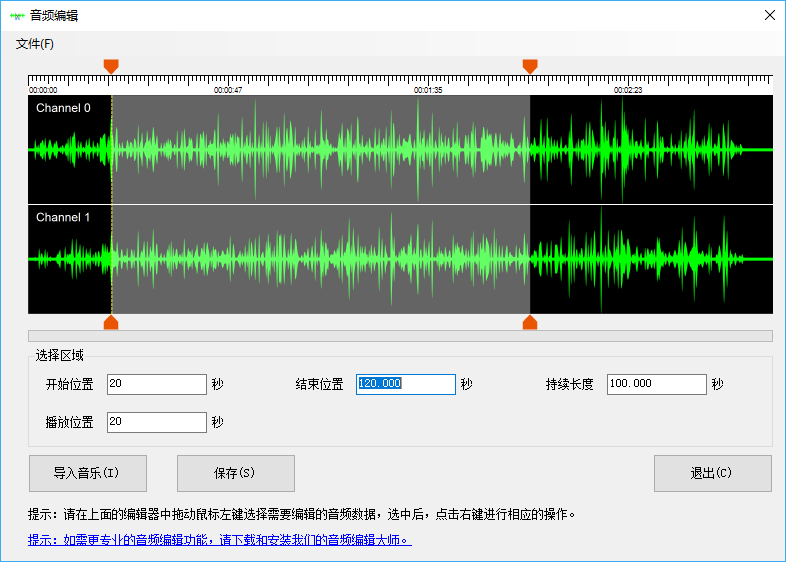The height and width of the screenshot is (562, 786).
Task: Click the 保存(S) button
Action: [x=235, y=473]
